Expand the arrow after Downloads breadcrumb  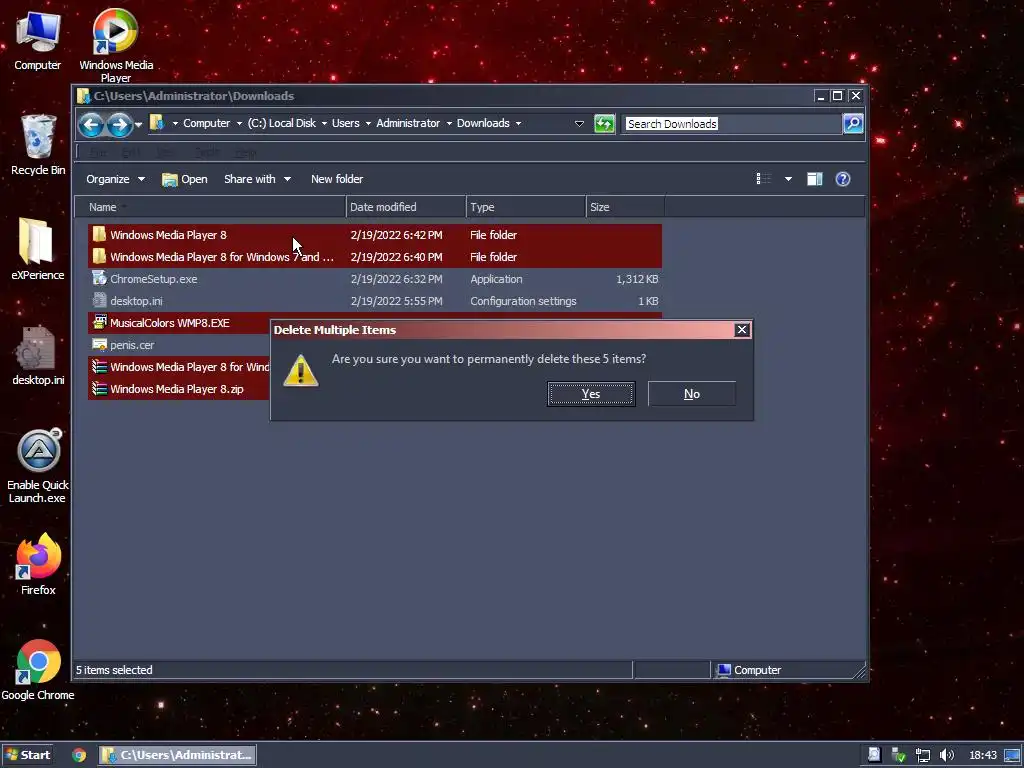(518, 123)
